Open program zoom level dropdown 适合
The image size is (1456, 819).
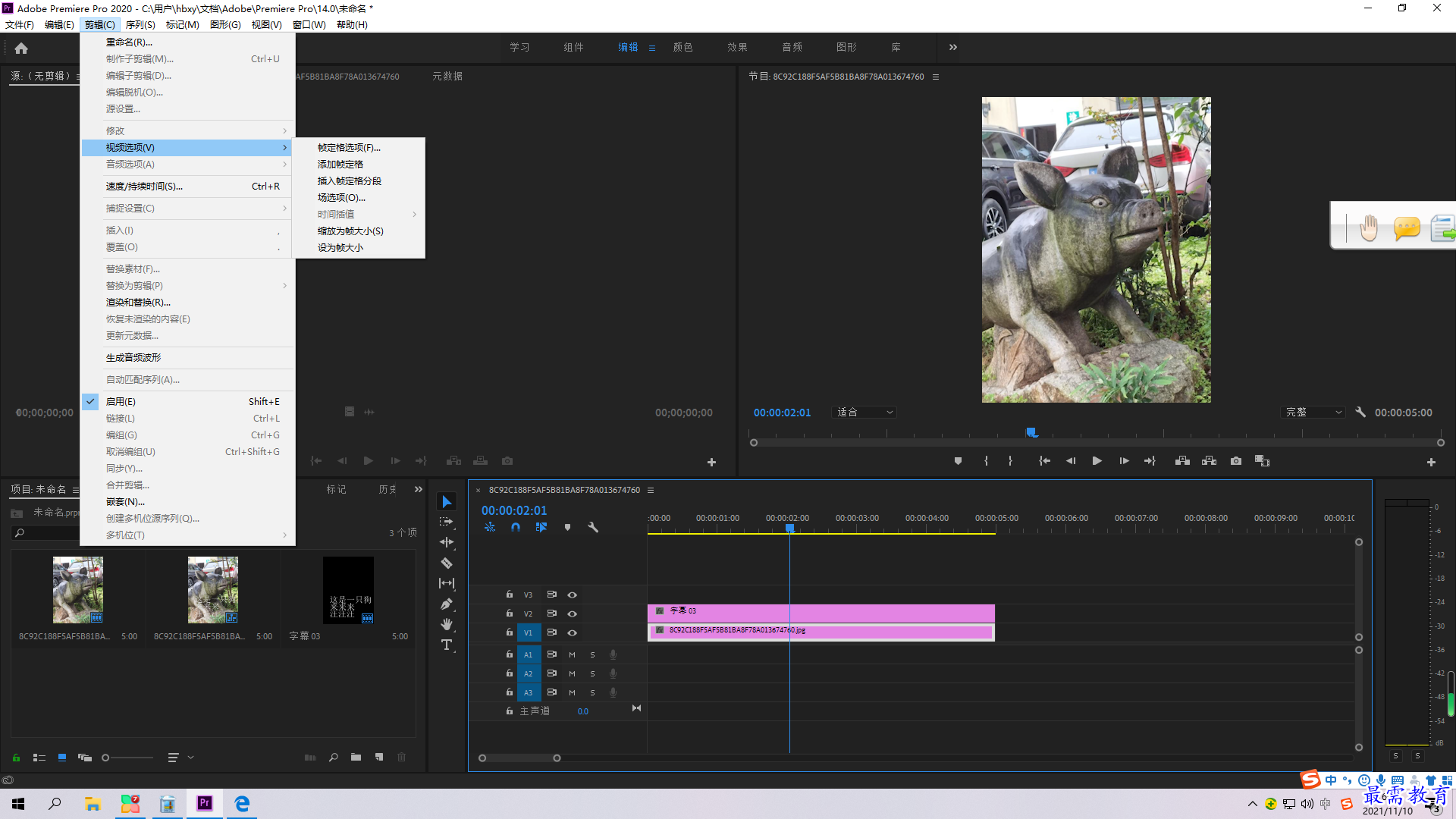tap(864, 413)
